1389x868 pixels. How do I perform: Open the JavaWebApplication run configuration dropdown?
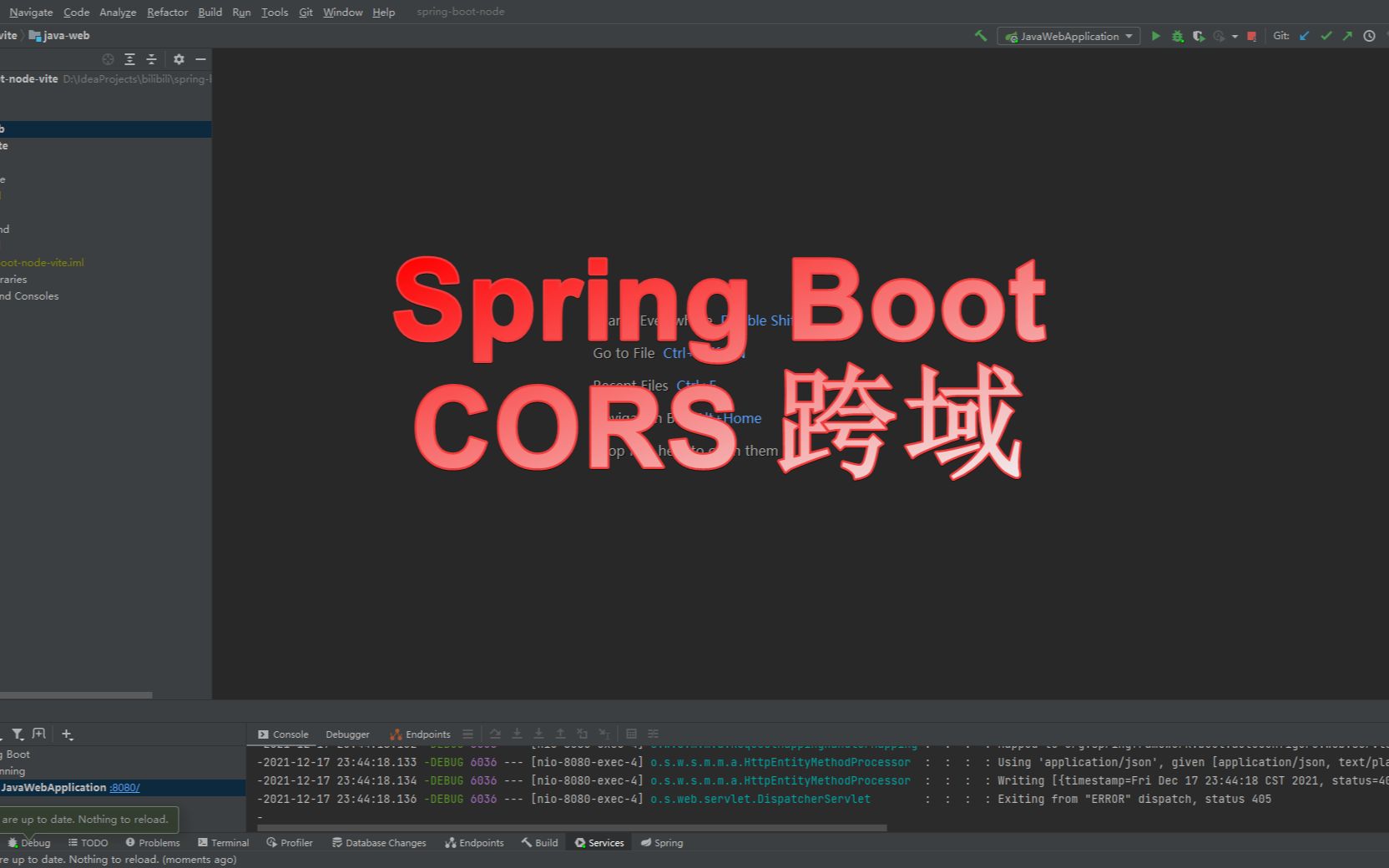pos(1068,36)
